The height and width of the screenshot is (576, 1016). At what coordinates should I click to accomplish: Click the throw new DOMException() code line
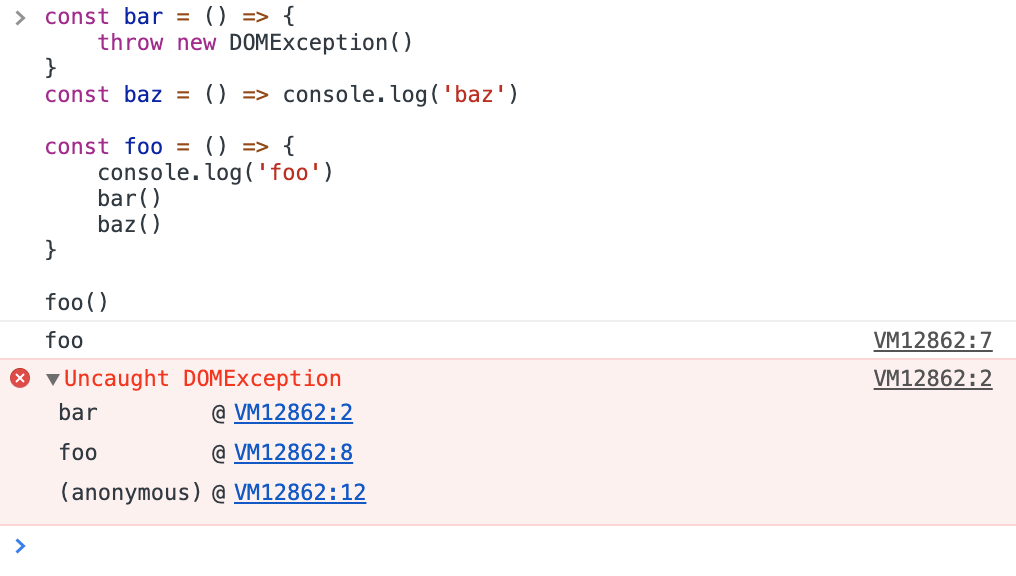click(x=255, y=42)
